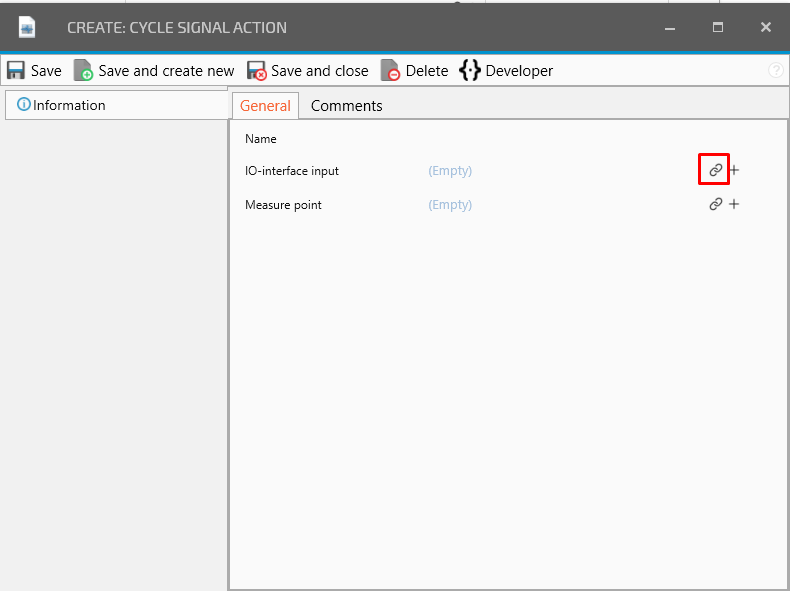Close the Create Cycle Signal Action window
The height and width of the screenshot is (591, 790).
(x=765, y=28)
